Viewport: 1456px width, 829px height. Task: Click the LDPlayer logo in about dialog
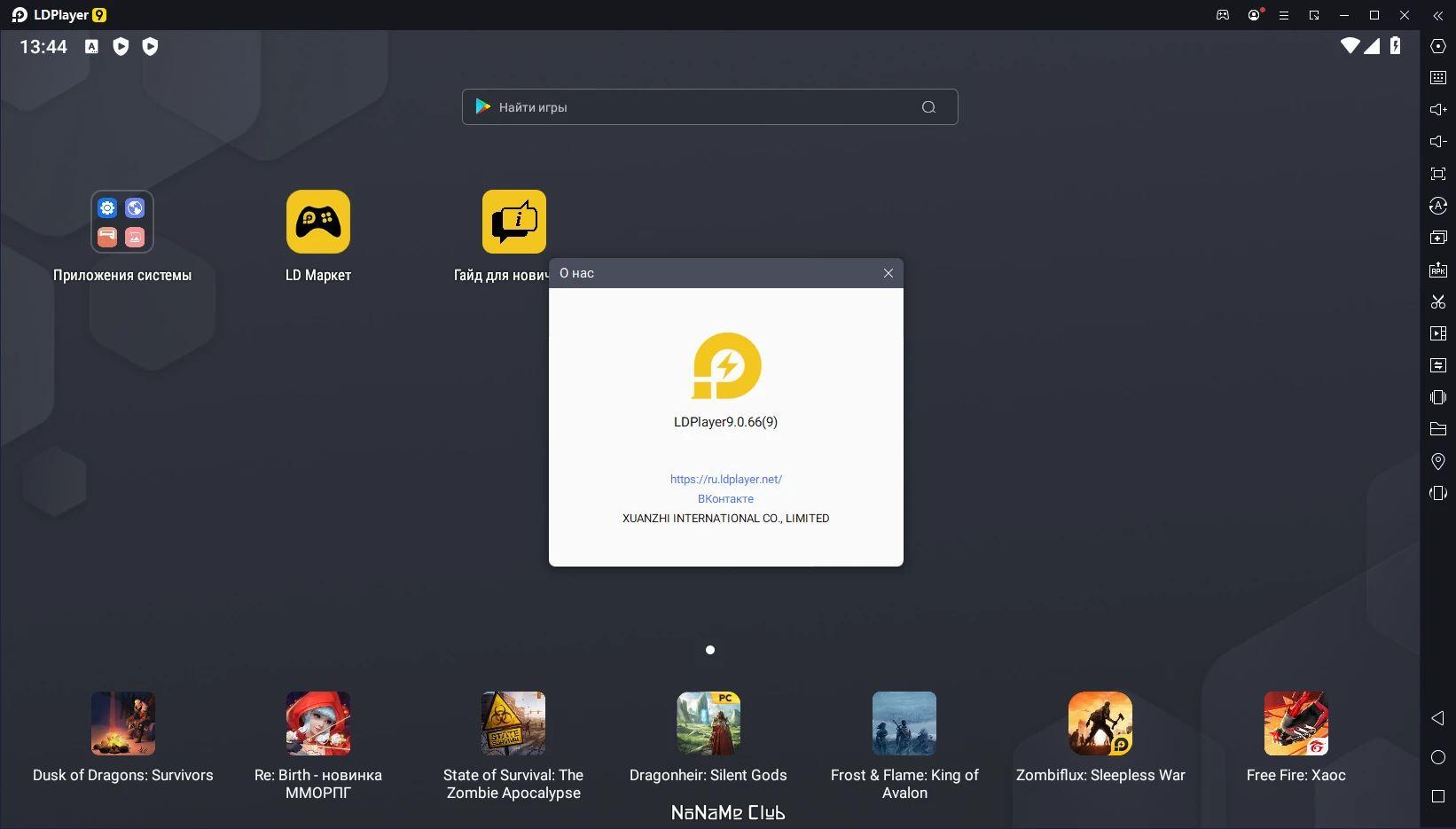click(x=726, y=365)
